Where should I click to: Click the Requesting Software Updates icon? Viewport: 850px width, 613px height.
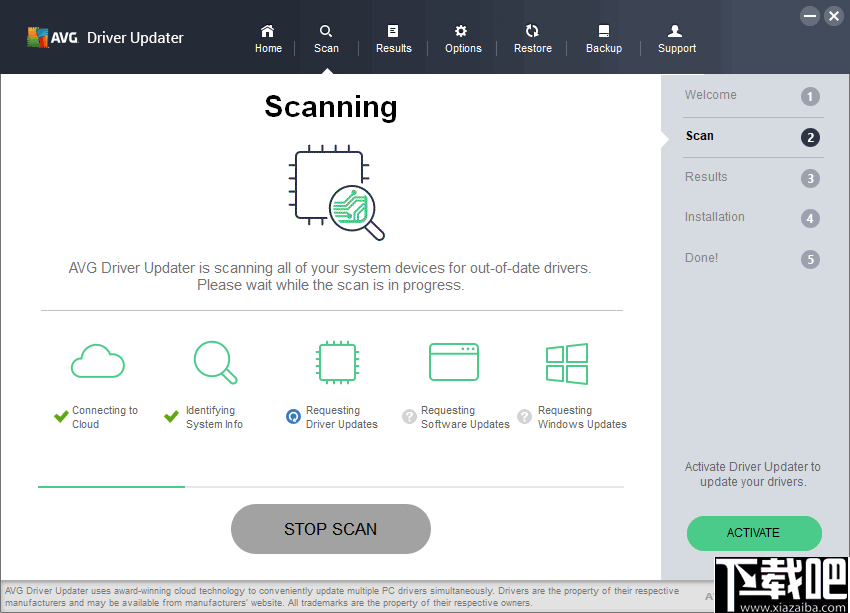pyautogui.click(x=454, y=362)
